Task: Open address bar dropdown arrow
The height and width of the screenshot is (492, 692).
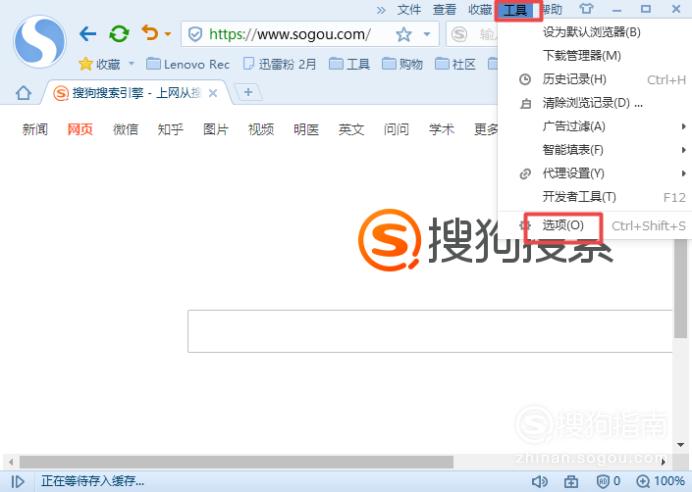Action: pos(427,34)
